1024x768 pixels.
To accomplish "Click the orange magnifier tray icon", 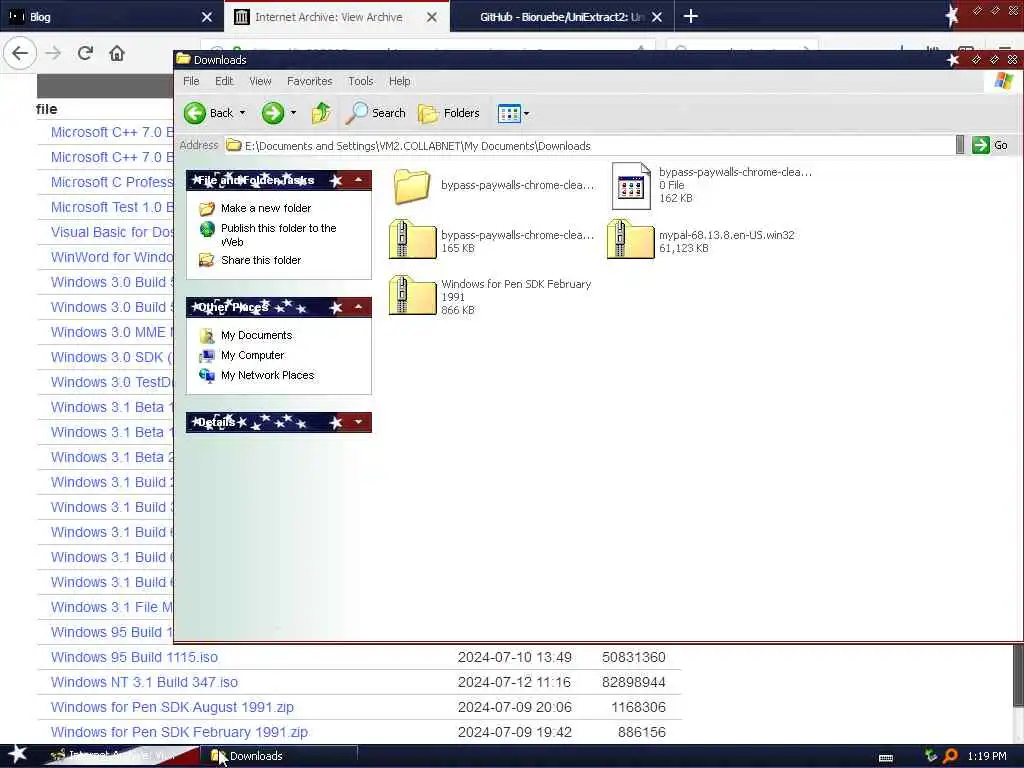I will [x=950, y=756].
